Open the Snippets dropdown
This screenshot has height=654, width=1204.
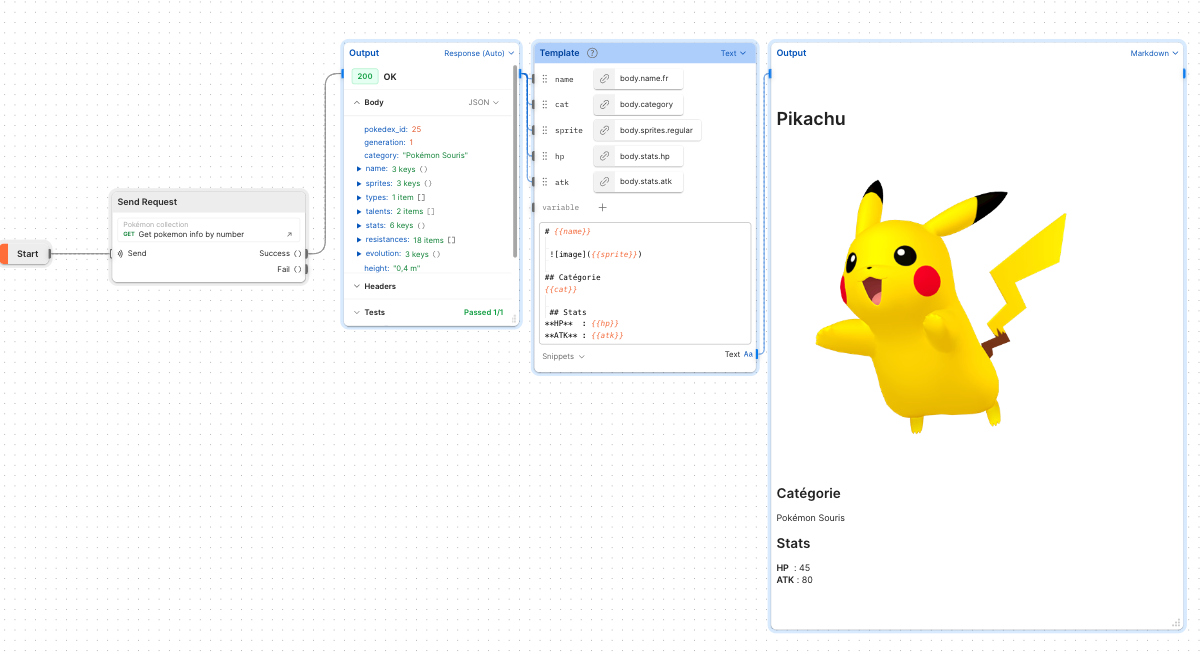pyautogui.click(x=563, y=356)
